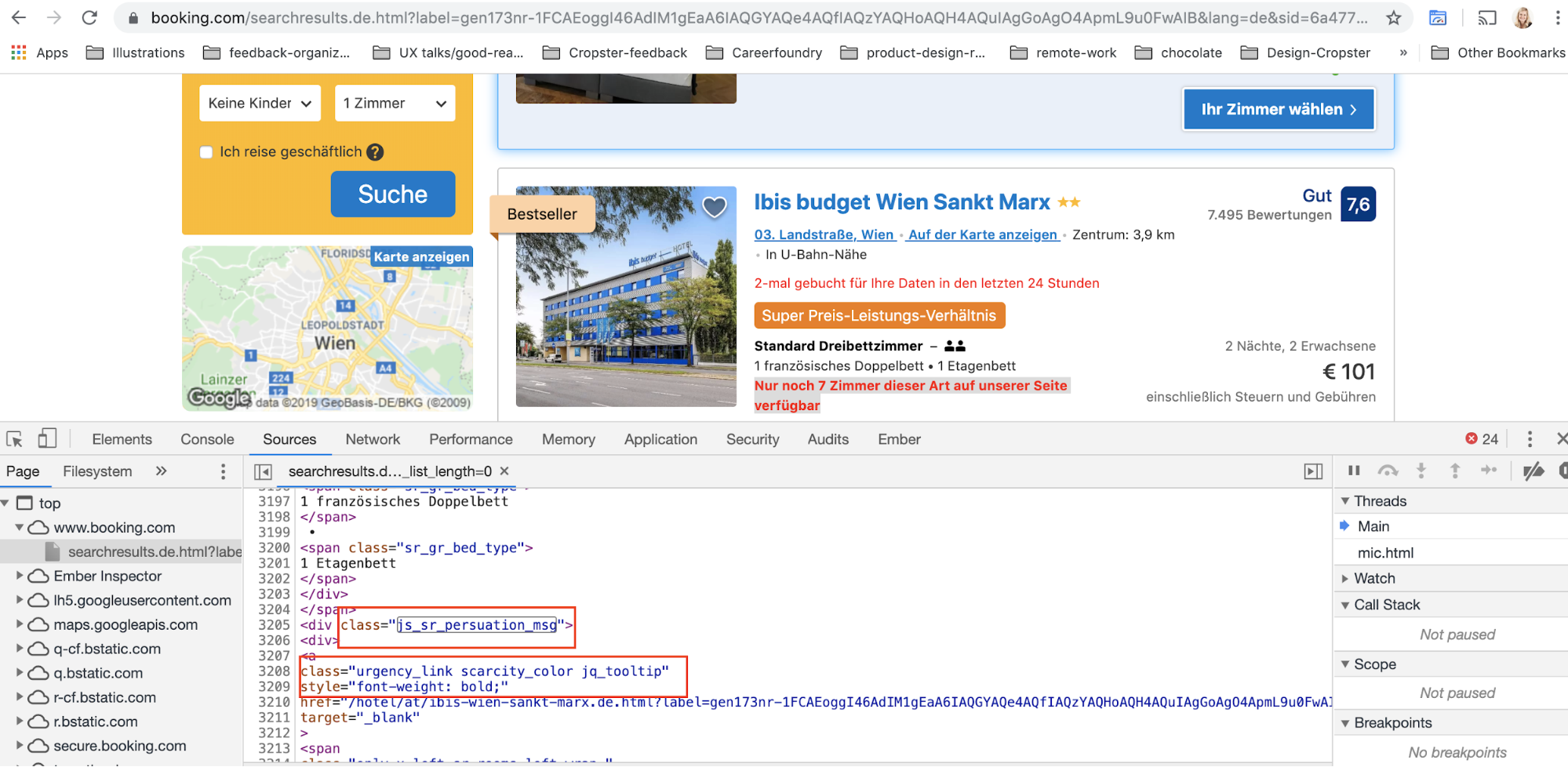
Task: Open Sources navigator three-dot menu
Action: pos(223,471)
